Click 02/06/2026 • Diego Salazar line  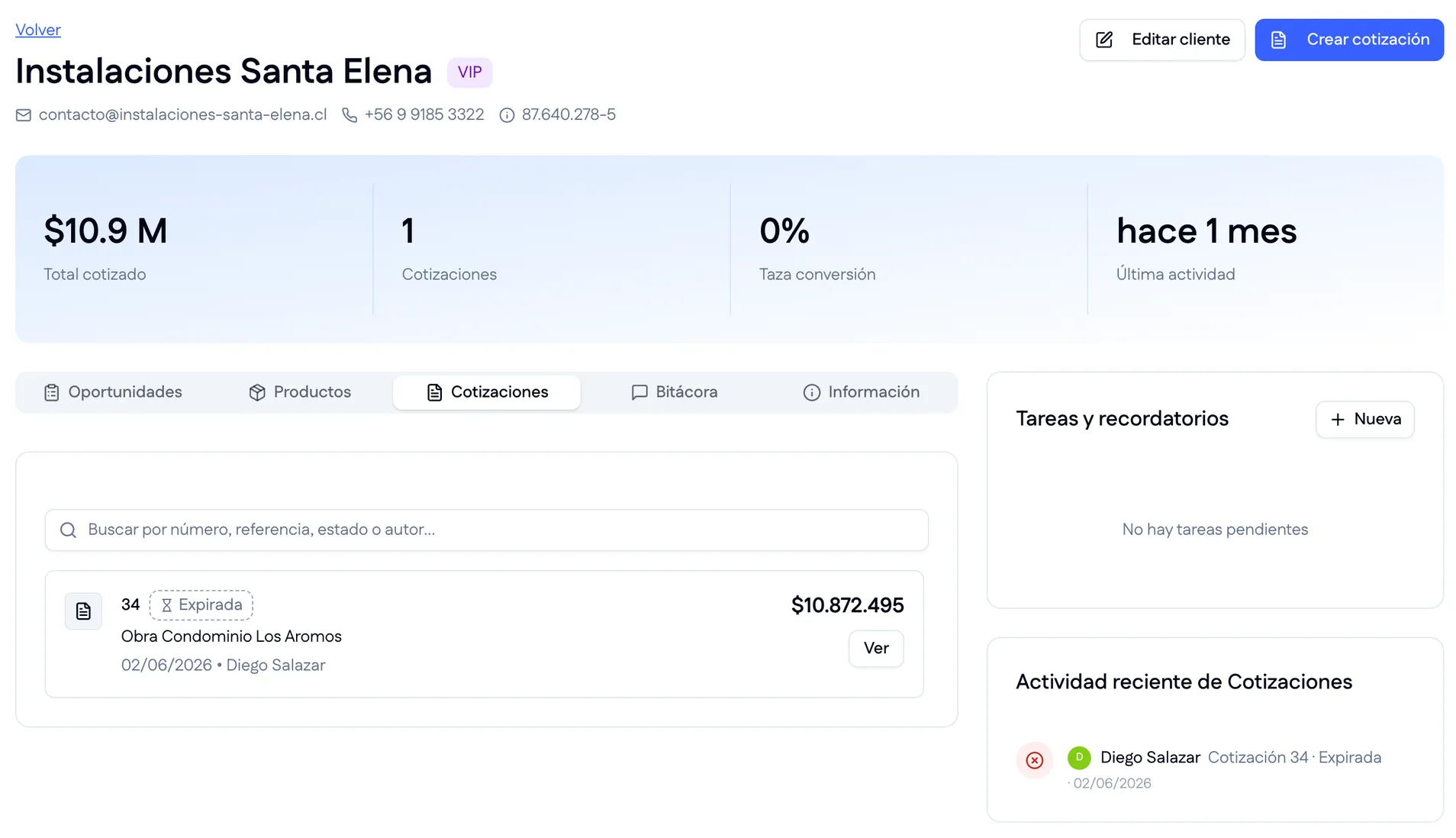click(x=223, y=666)
